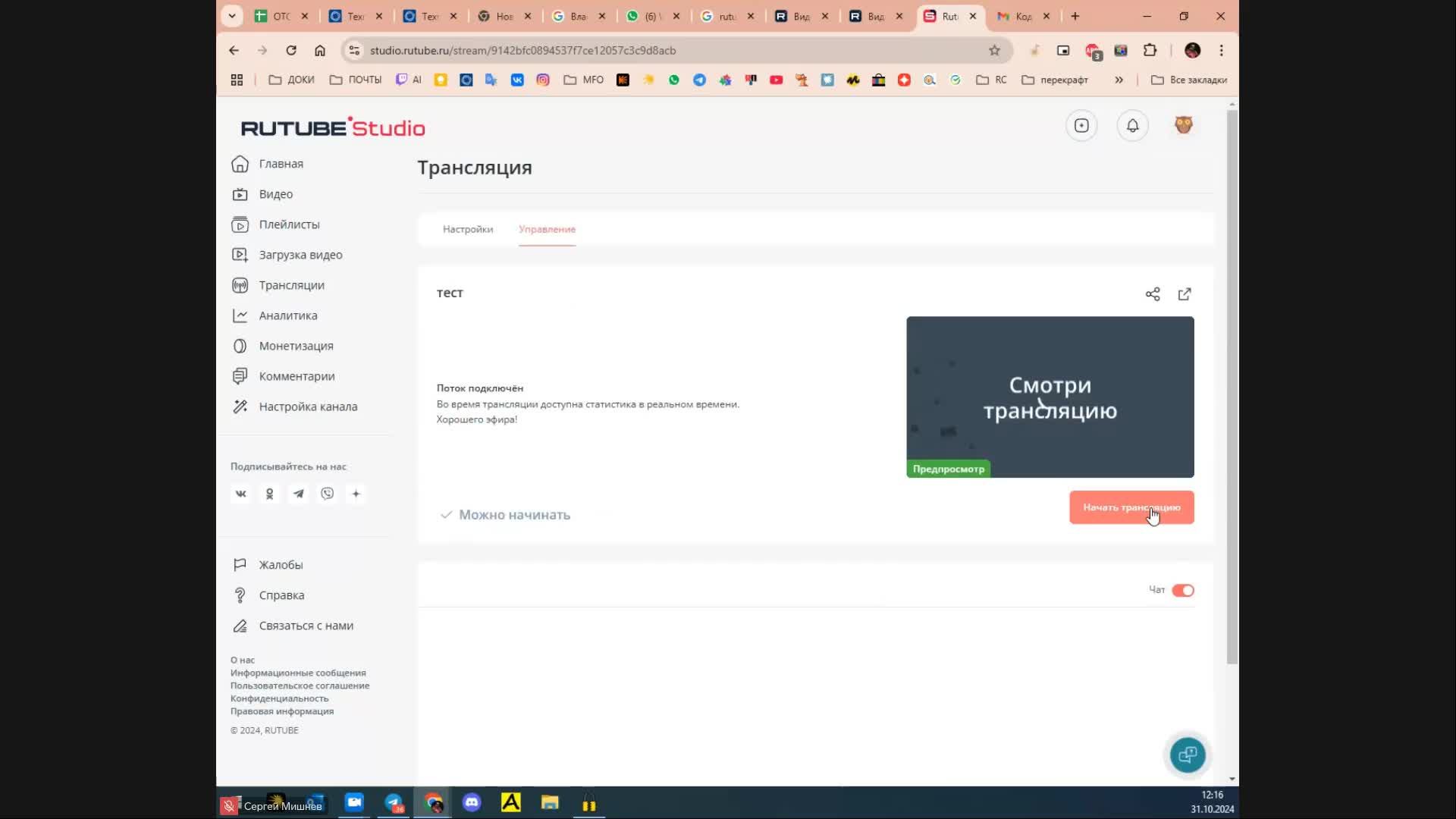Image resolution: width=1456 pixels, height=819 pixels.
Task: Click the stream preview thumbnail
Action: tap(1050, 397)
